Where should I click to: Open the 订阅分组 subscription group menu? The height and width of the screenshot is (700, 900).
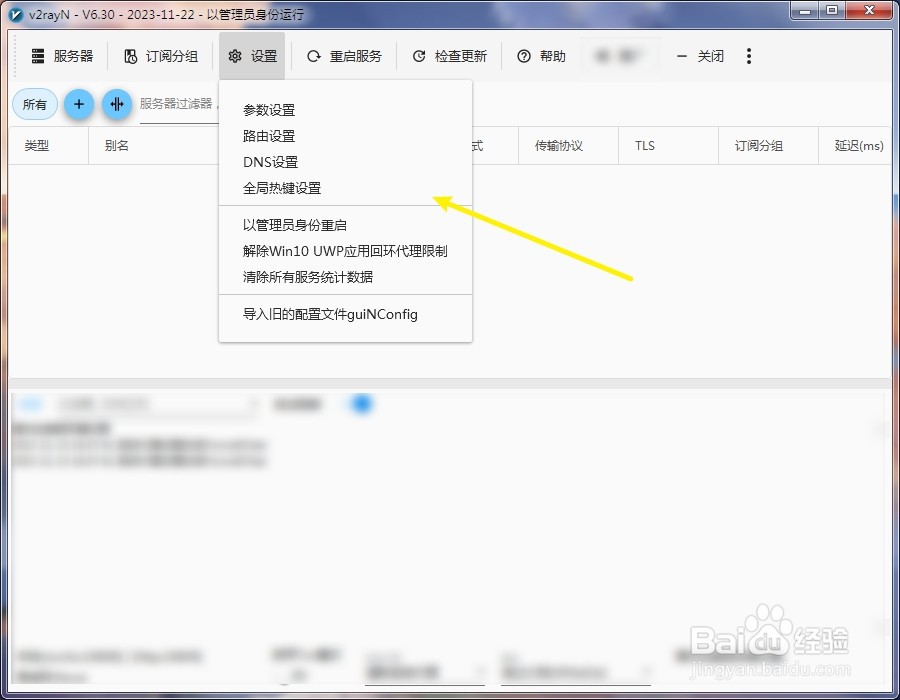click(x=161, y=56)
